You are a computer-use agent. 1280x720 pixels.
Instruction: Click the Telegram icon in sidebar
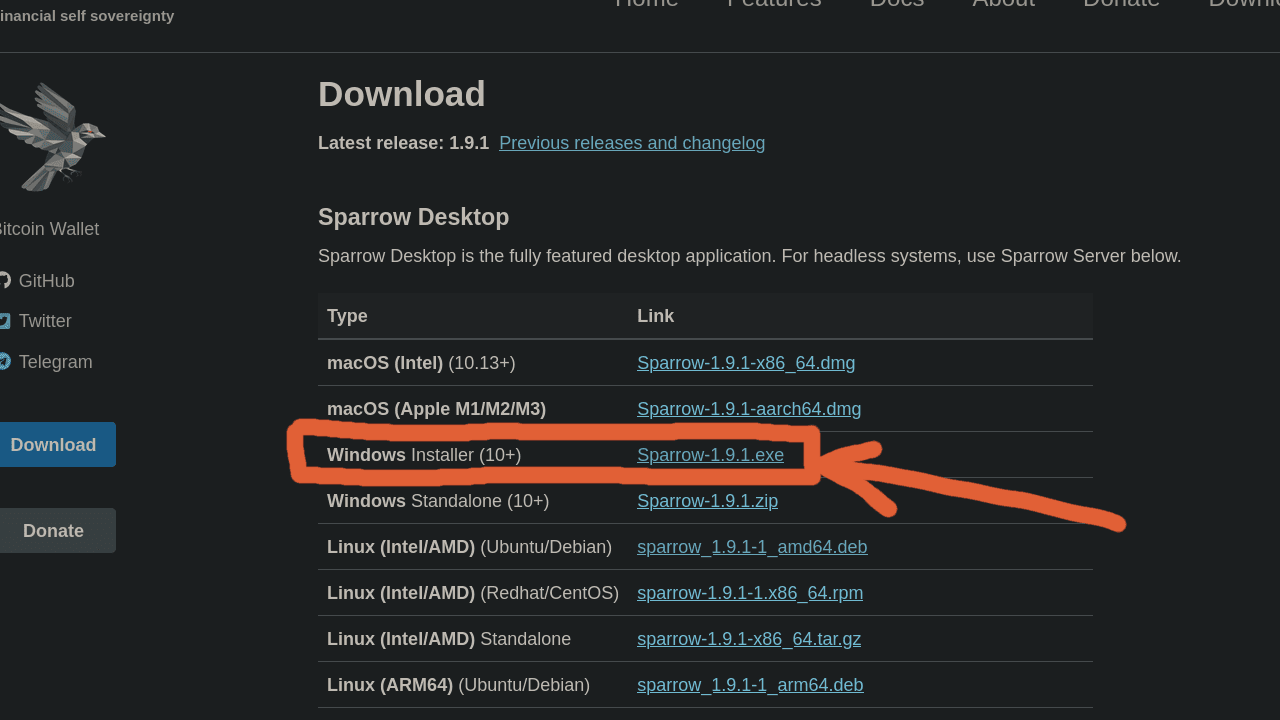[x=4, y=361]
